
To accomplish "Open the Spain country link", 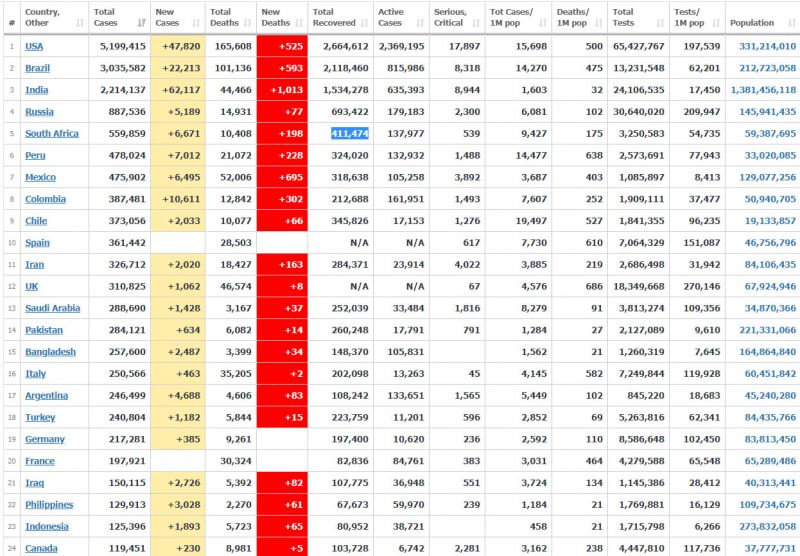I will (x=37, y=243).
